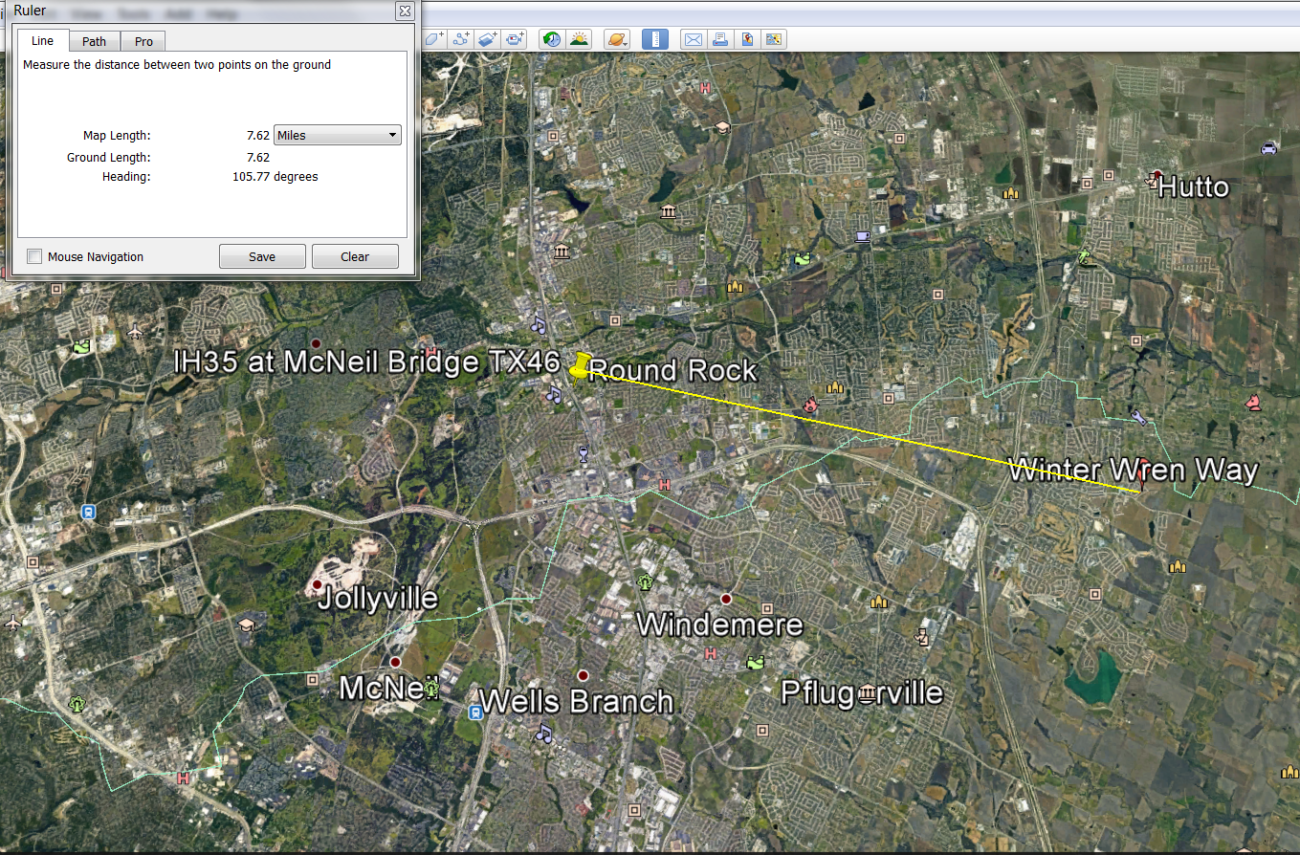Click the music note icon below Wells Branch

544,733
